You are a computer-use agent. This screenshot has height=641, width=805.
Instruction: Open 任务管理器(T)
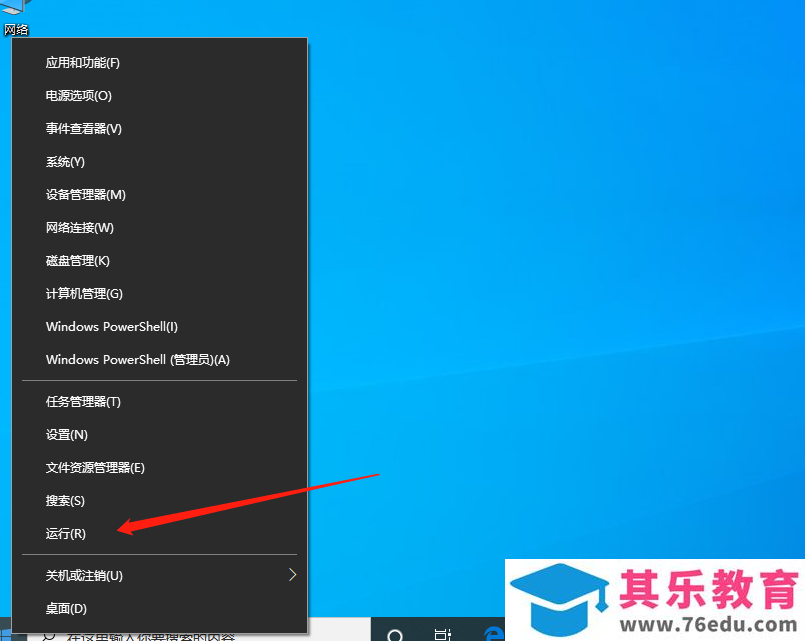click(160, 401)
